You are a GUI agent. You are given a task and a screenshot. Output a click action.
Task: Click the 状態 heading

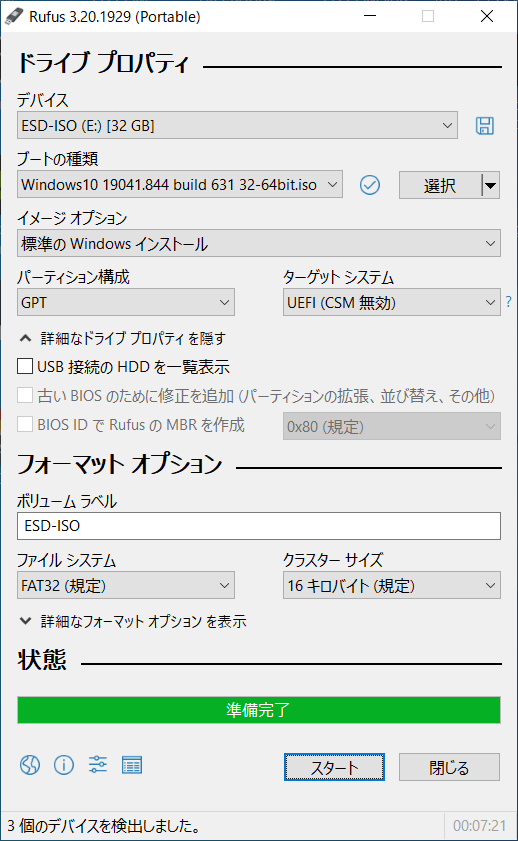click(x=42, y=660)
